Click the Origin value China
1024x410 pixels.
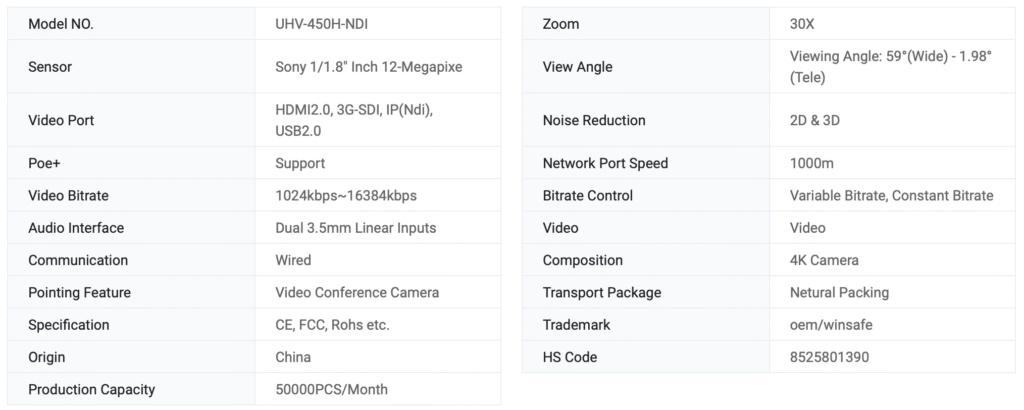coord(293,357)
